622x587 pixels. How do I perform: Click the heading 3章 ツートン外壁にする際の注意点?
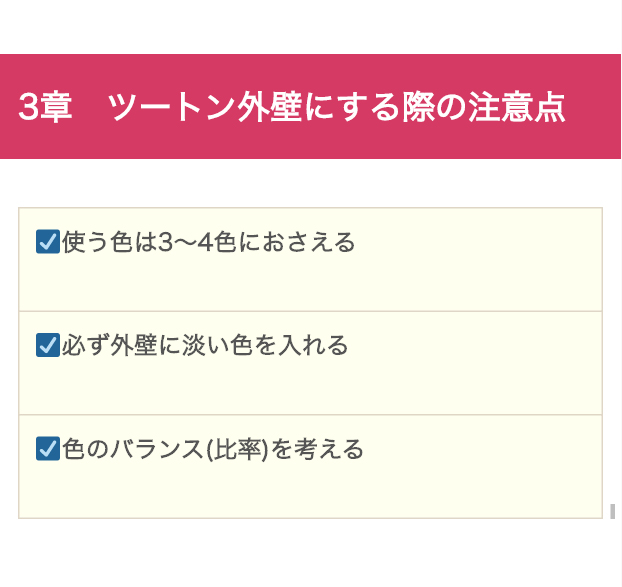[292, 107]
